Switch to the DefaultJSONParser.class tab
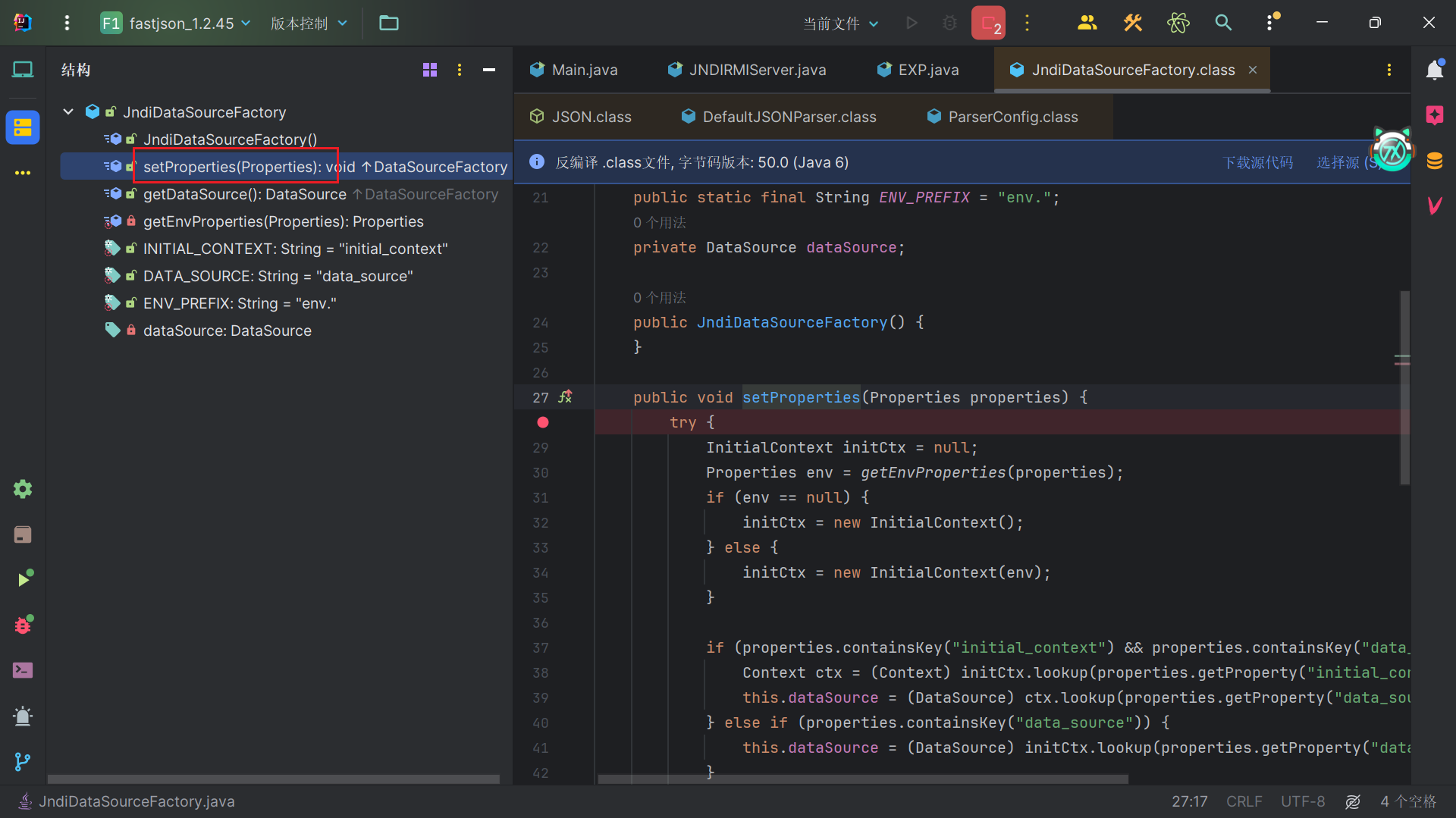 tap(780, 117)
